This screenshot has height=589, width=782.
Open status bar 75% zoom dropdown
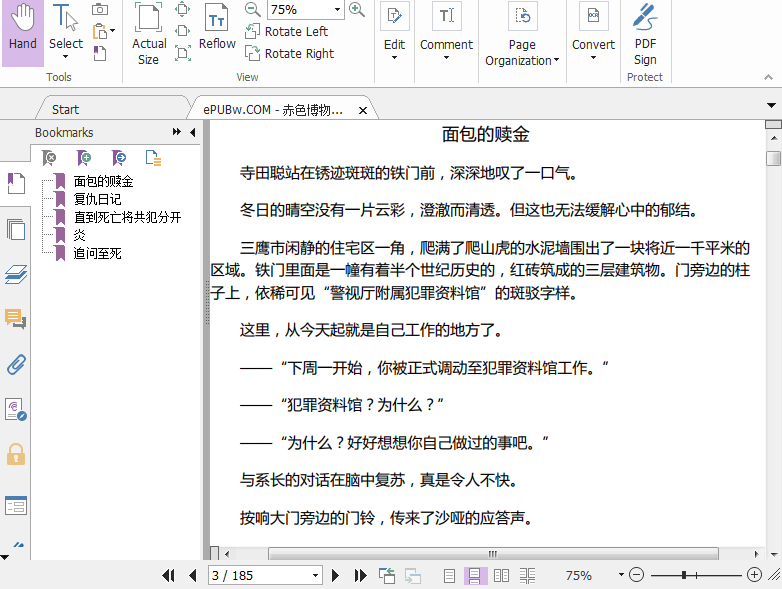tap(621, 575)
